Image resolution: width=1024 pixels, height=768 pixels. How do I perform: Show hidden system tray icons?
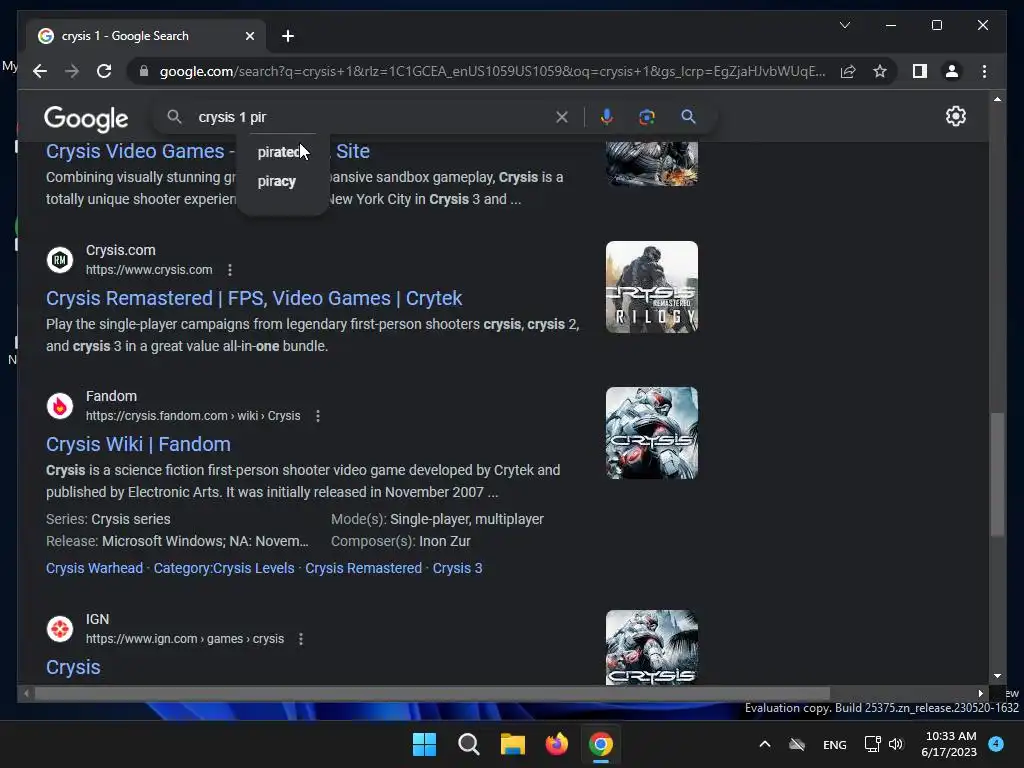coord(765,744)
